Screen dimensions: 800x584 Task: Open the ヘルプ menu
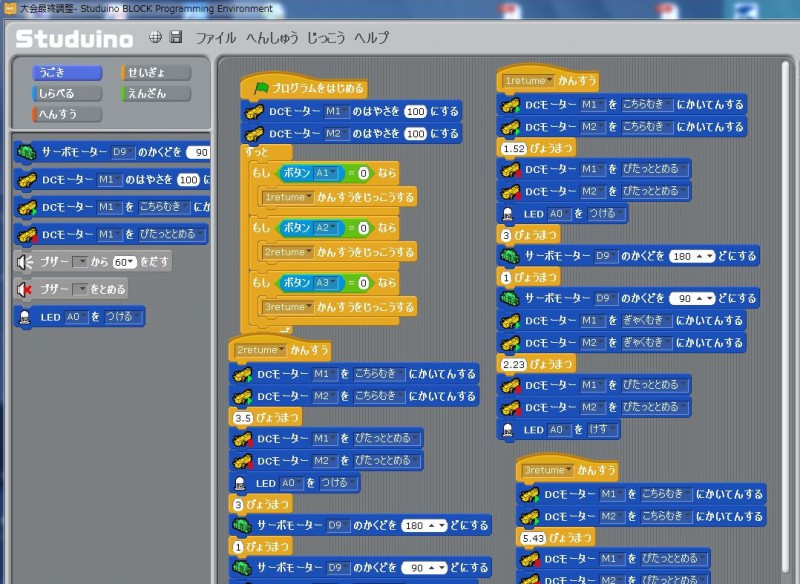[371, 38]
